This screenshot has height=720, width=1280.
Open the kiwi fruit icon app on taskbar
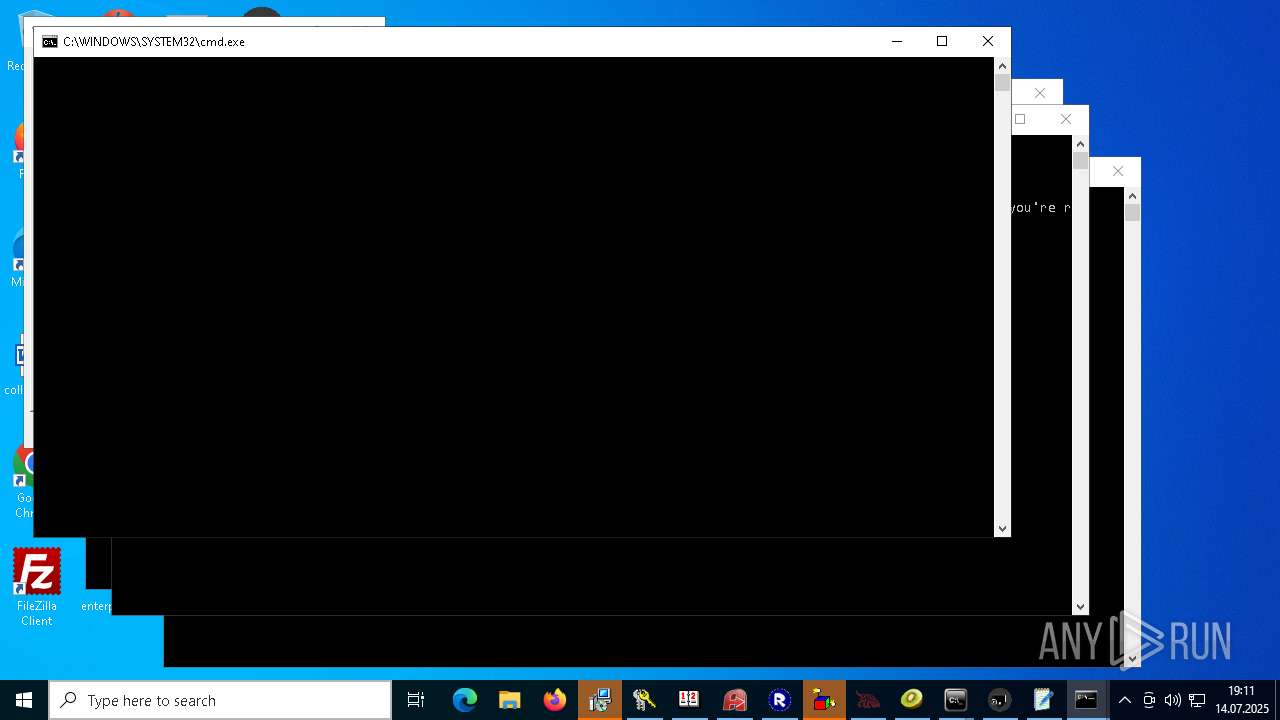click(x=911, y=700)
